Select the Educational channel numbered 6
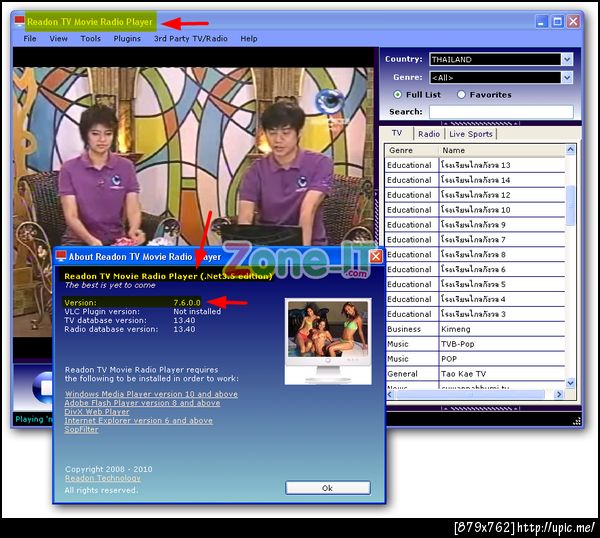Screen dimensions: 600x538 click(x=475, y=269)
